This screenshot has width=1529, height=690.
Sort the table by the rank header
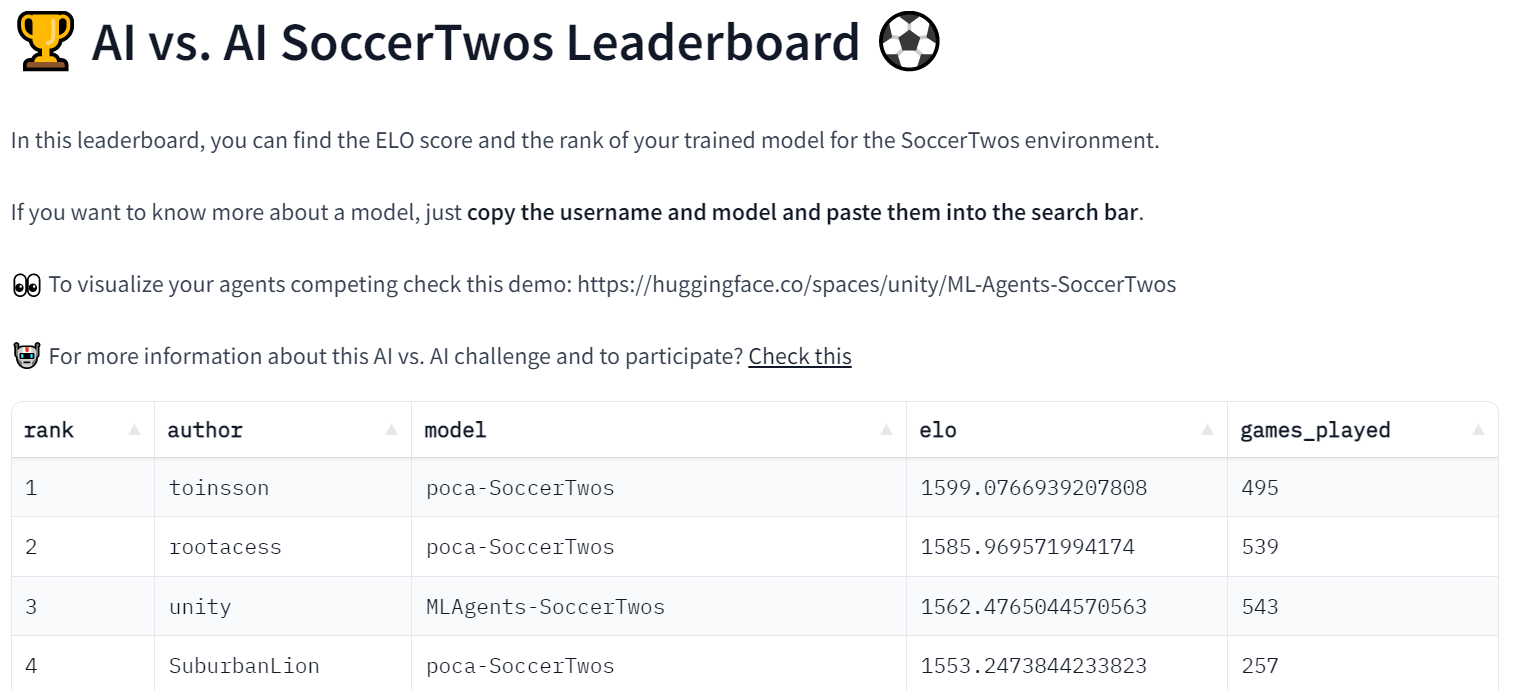click(x=48, y=429)
